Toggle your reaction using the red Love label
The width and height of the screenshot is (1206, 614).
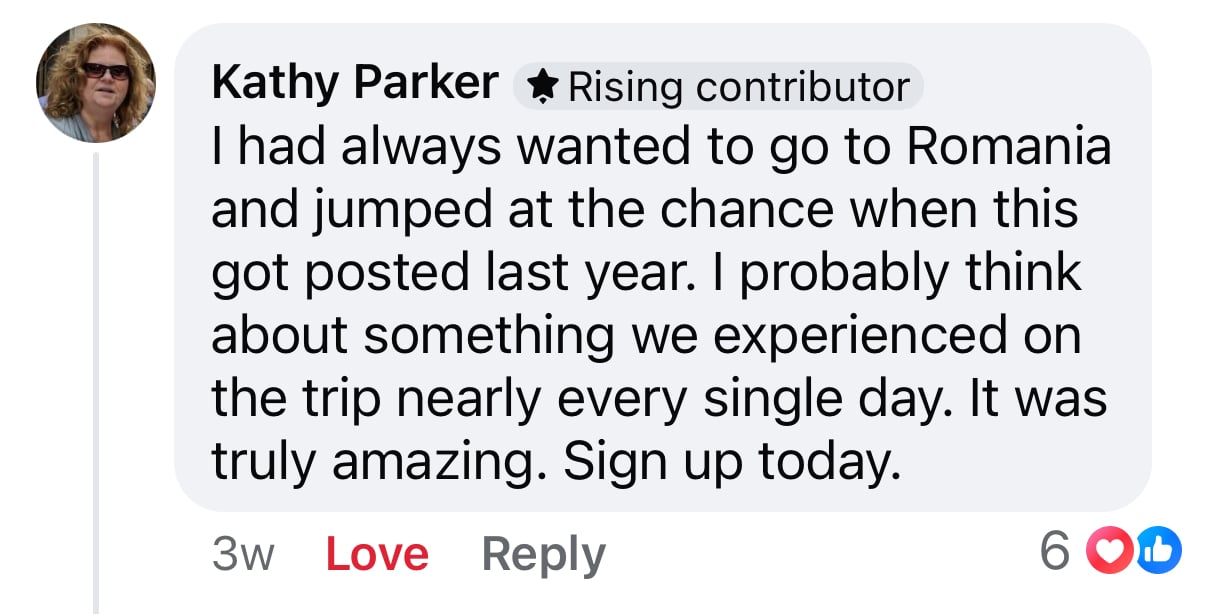coord(376,551)
